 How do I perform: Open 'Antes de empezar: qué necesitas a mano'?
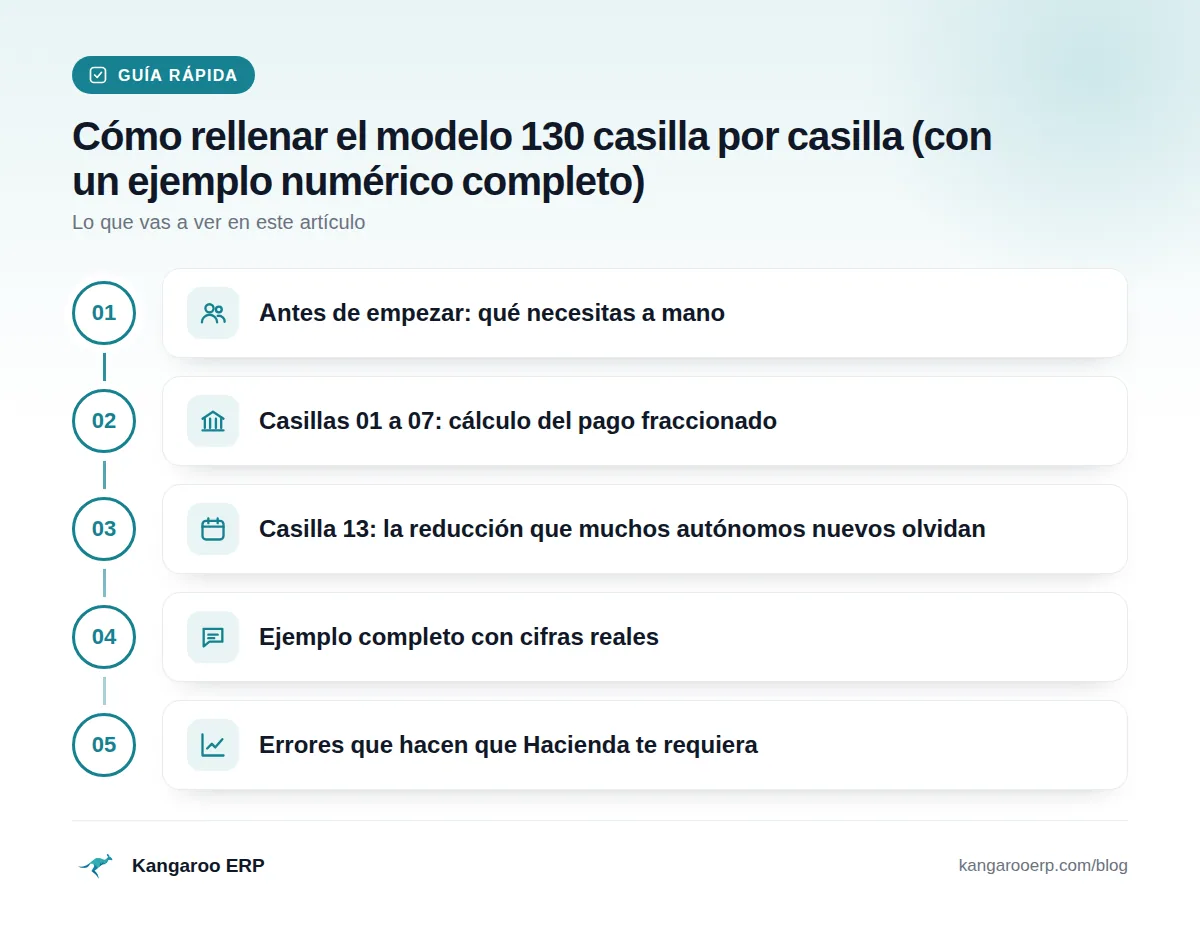[x=645, y=313]
